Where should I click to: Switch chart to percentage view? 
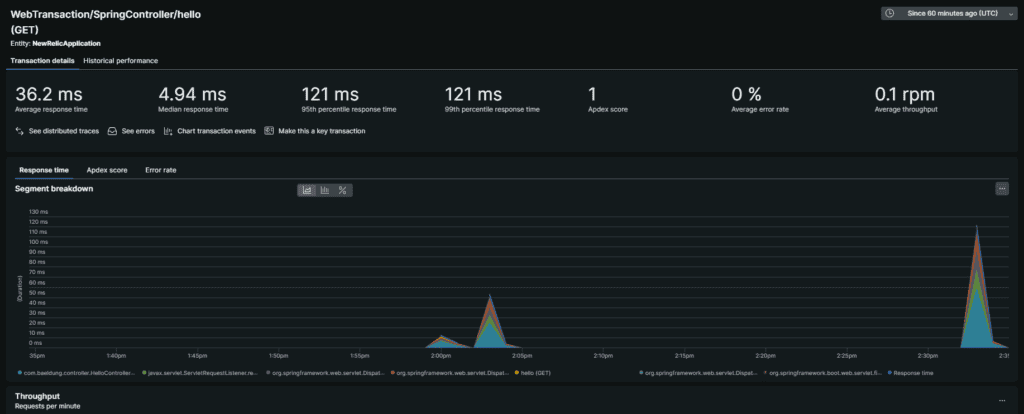[x=342, y=190]
